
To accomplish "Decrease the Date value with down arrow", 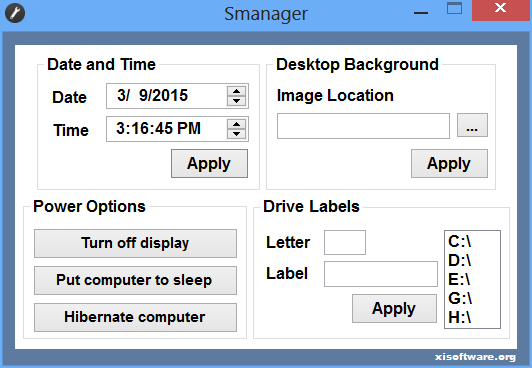I will pos(236,101).
